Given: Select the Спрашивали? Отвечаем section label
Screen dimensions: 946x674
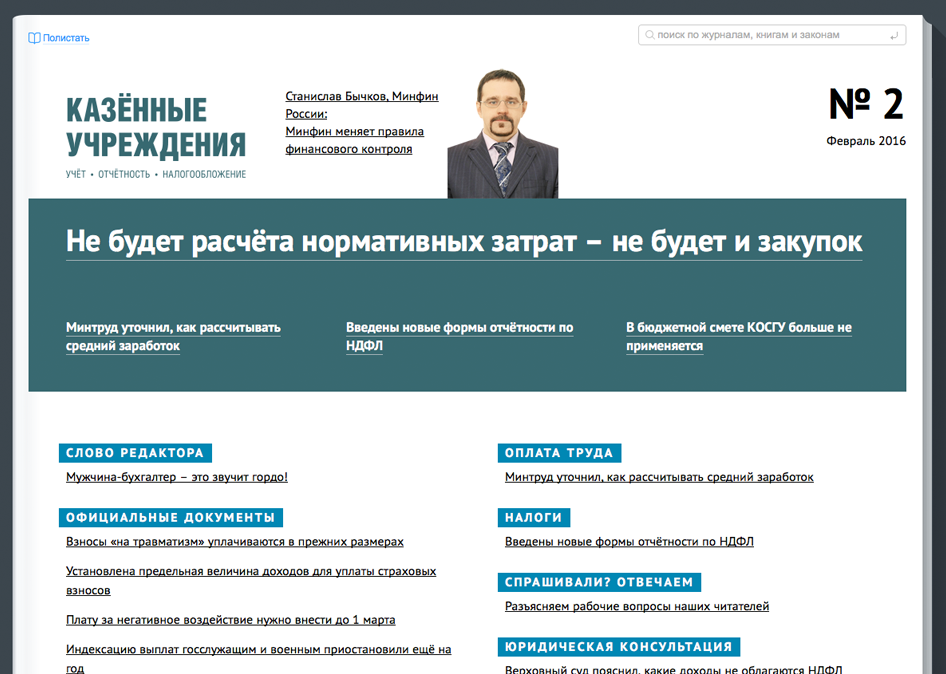Looking at the screenshot, I should [599, 582].
